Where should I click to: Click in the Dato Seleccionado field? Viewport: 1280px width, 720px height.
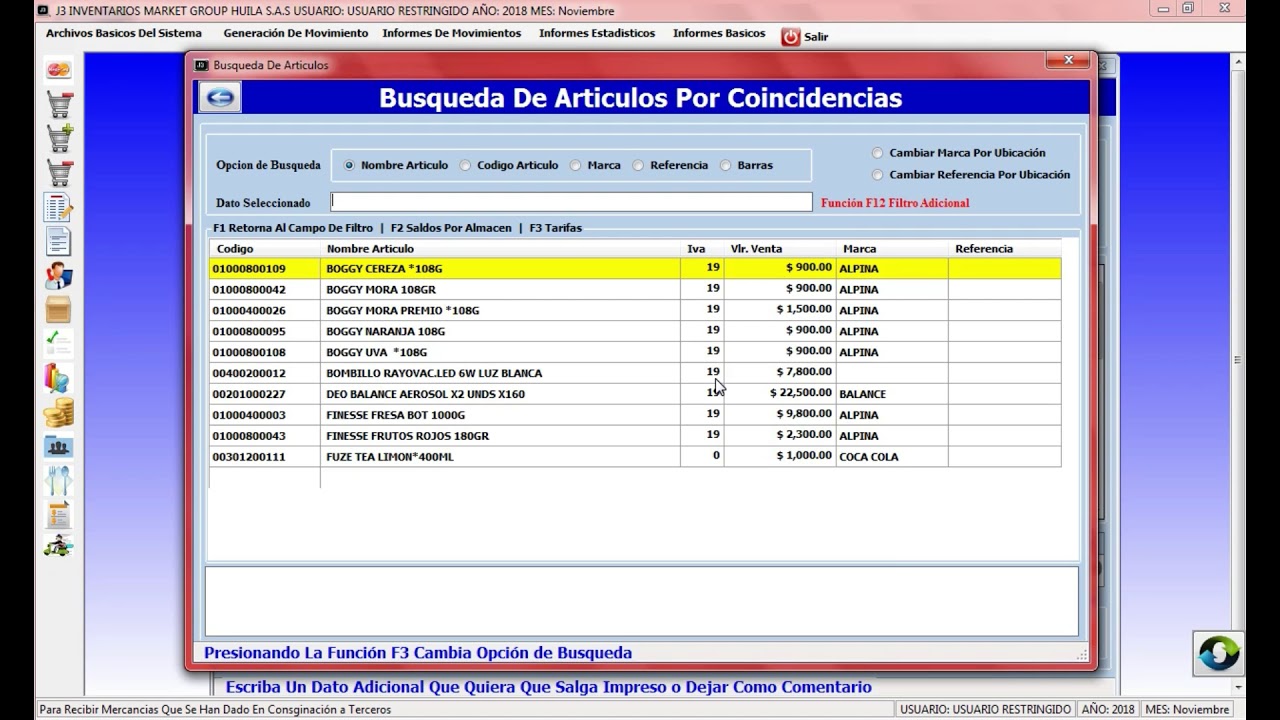(x=571, y=202)
